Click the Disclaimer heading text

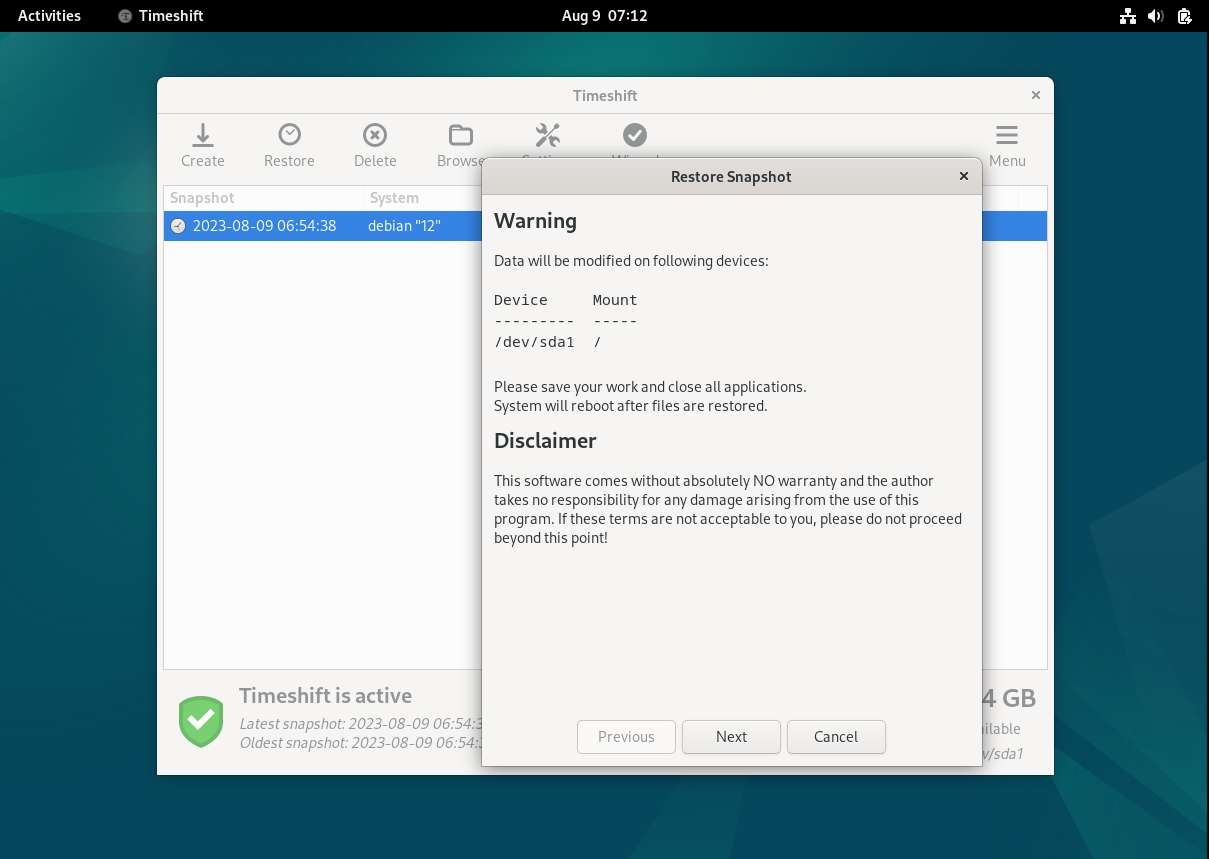tap(545, 441)
